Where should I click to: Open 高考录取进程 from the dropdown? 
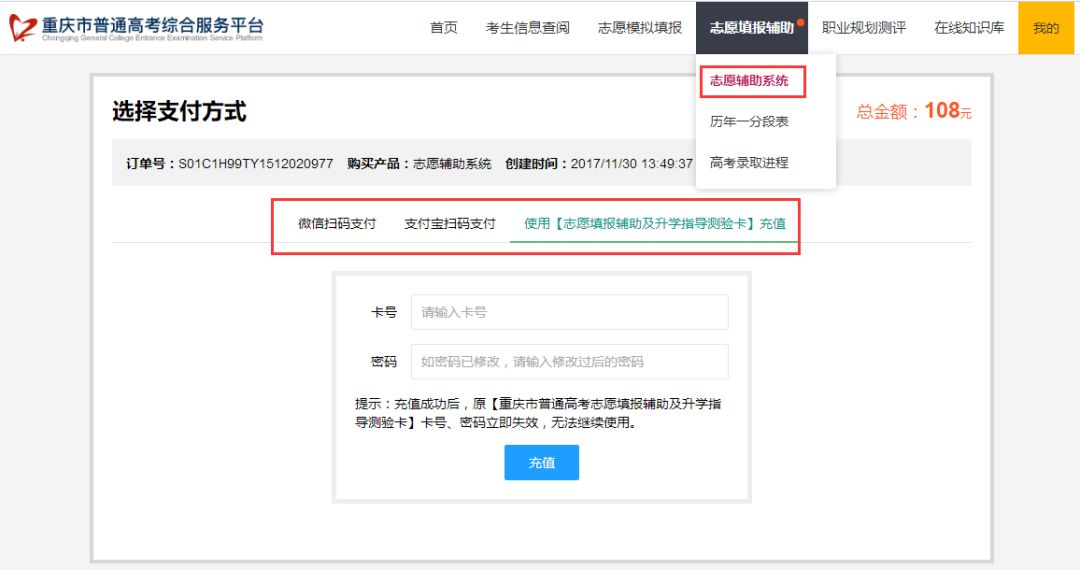tap(749, 163)
